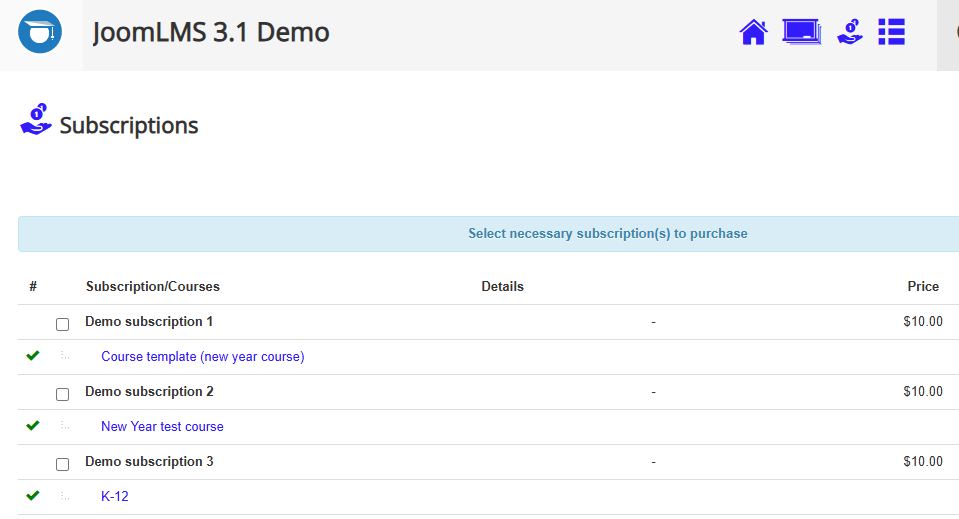Click the JoomLMS graduation cap logo

[x=40, y=33]
